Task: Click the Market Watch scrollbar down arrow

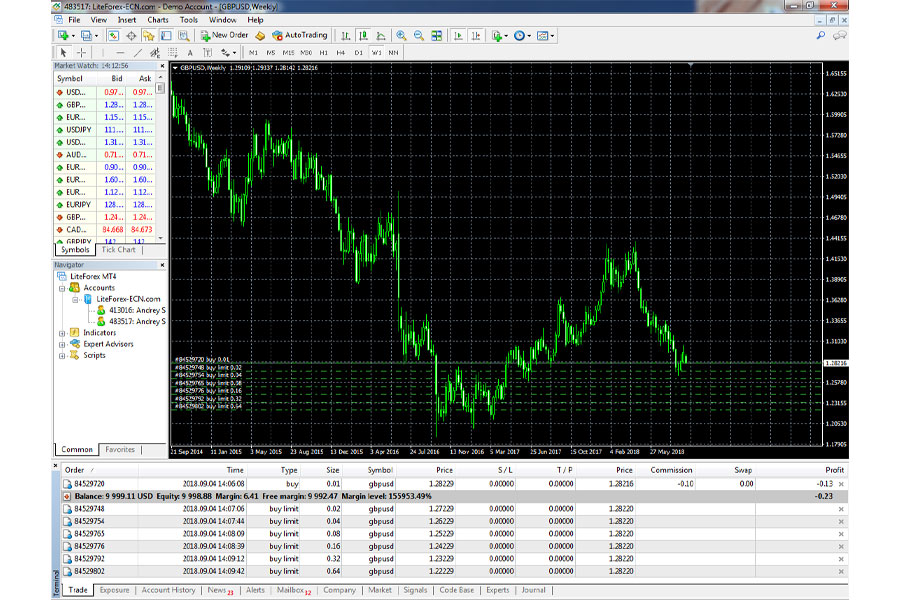Action: [160, 238]
